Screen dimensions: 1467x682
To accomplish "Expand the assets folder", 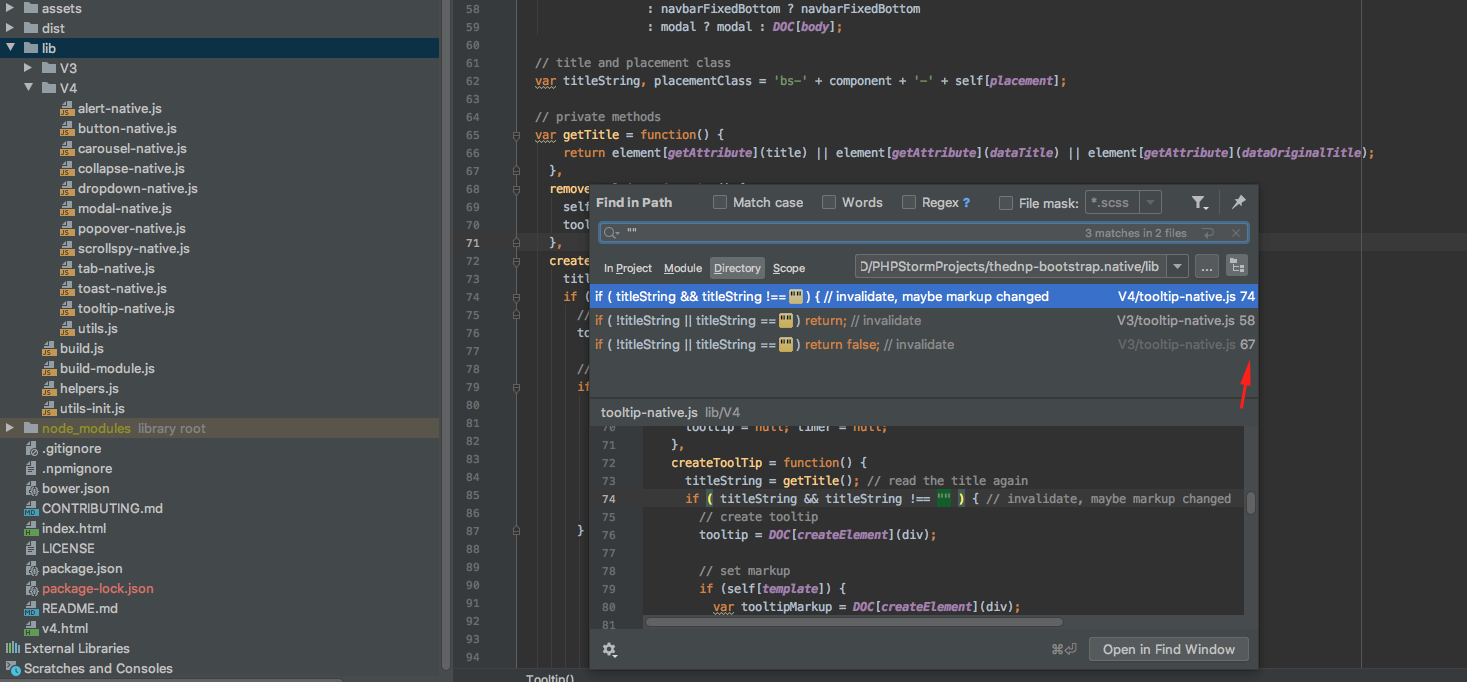I will [x=11, y=8].
